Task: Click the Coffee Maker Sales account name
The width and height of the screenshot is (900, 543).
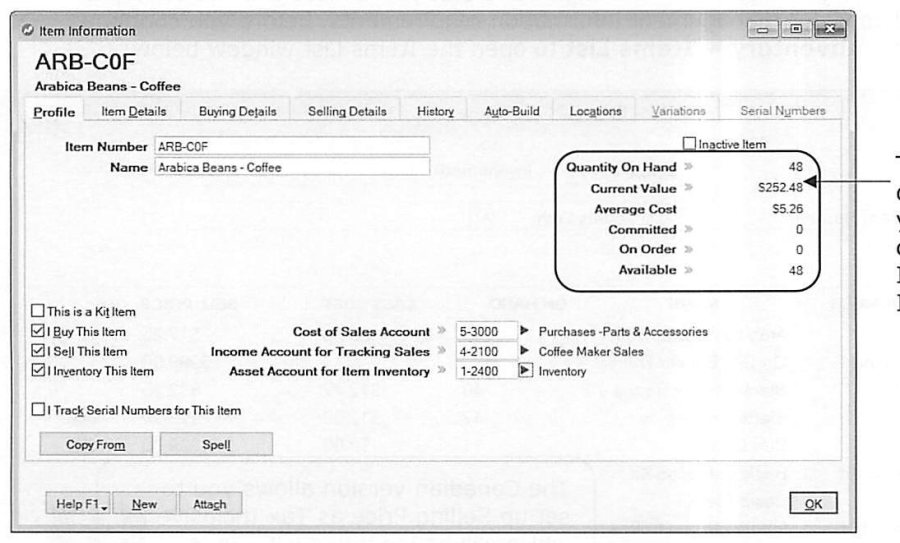Action: click(x=591, y=351)
